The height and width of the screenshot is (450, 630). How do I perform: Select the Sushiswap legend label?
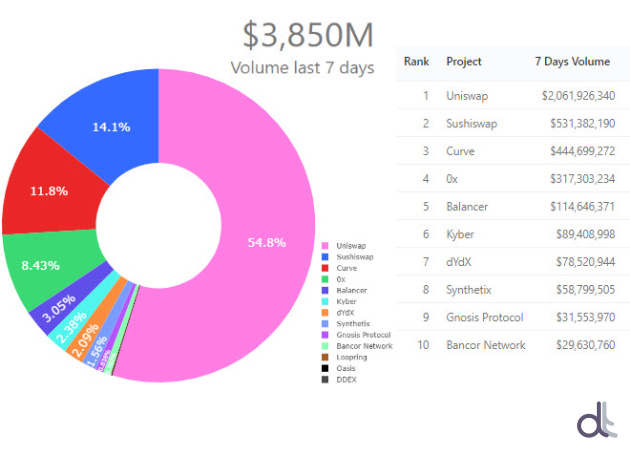click(355, 257)
